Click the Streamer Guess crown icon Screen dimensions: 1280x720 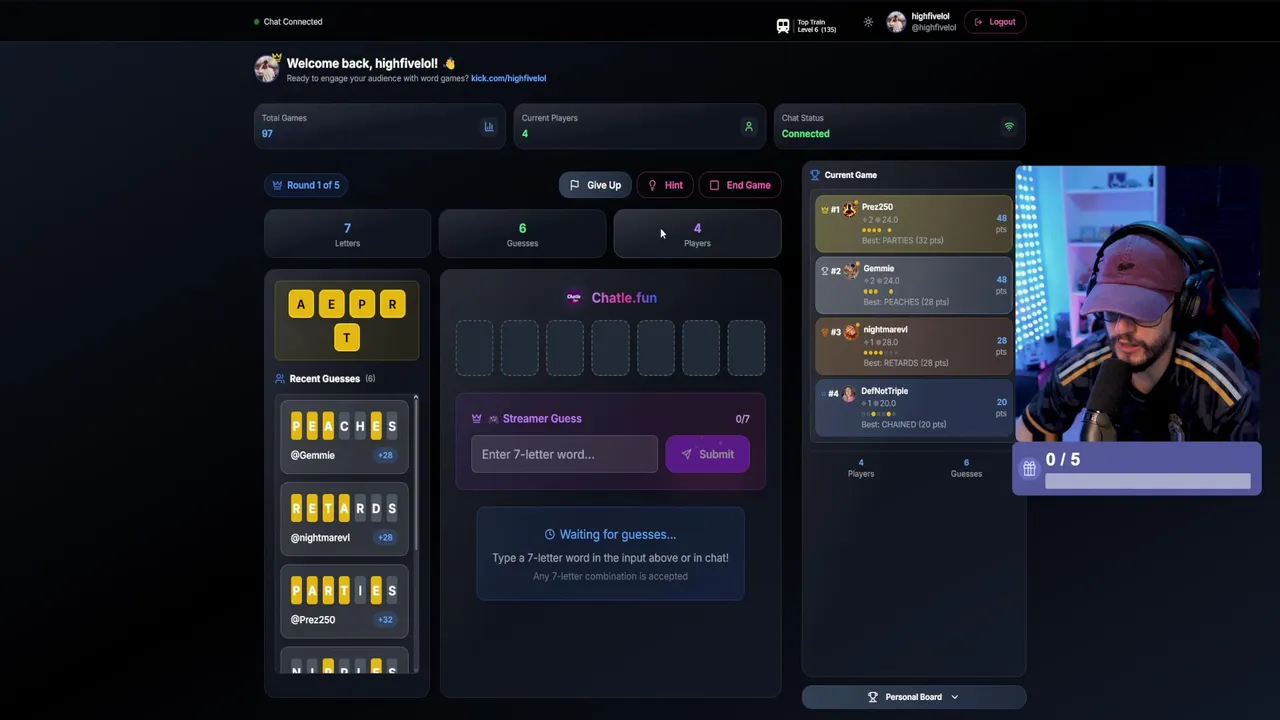[476, 419]
